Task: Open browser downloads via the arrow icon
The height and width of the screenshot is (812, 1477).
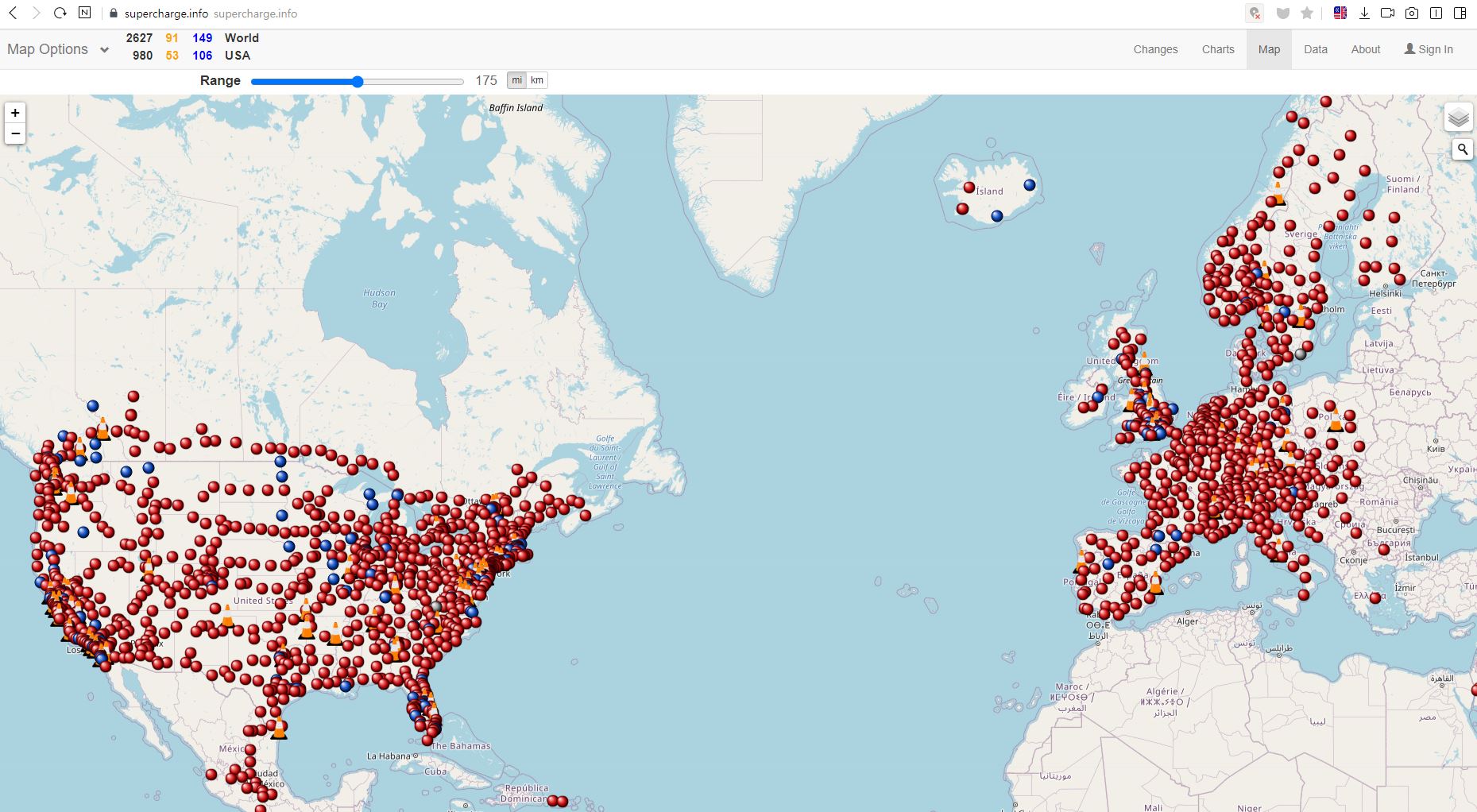Action: (x=1364, y=14)
